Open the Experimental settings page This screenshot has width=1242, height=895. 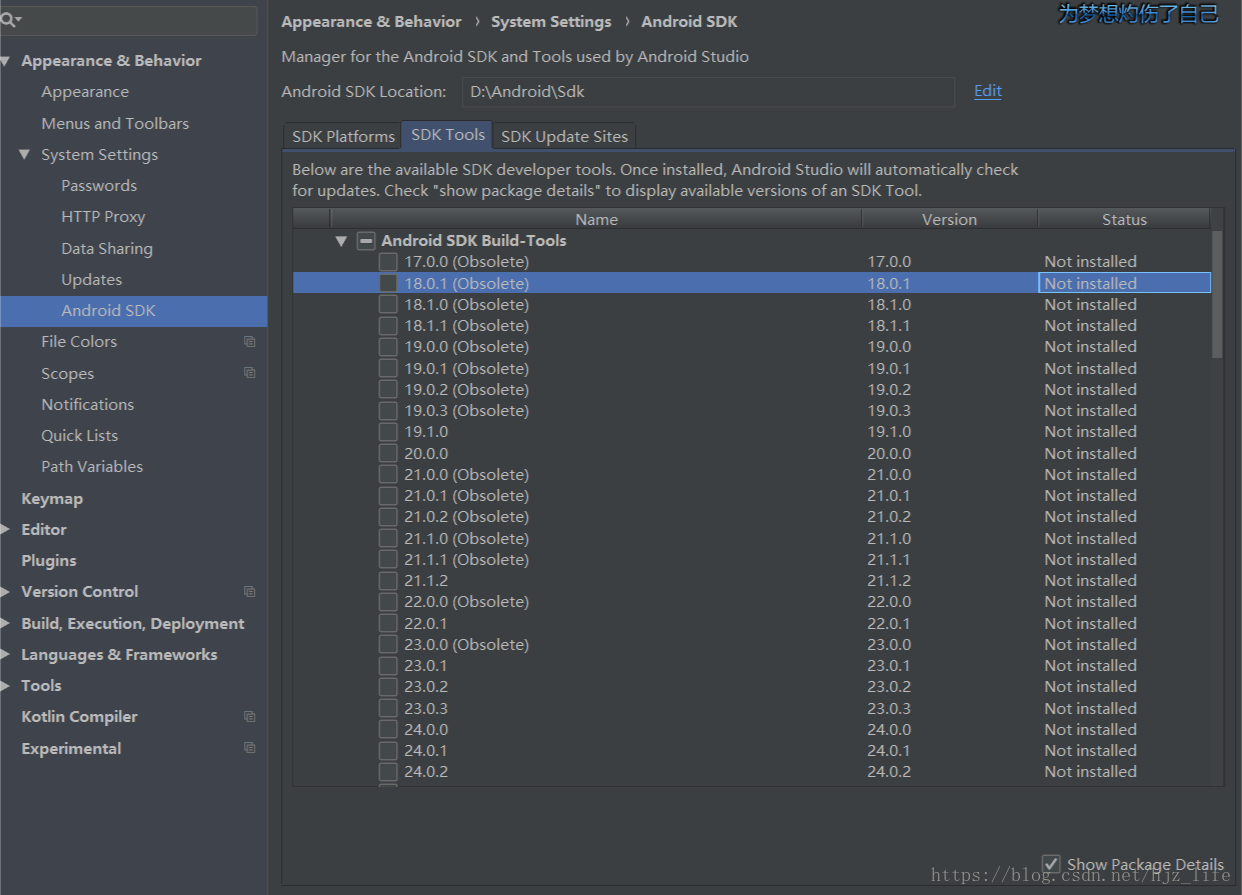pyautogui.click(x=71, y=748)
